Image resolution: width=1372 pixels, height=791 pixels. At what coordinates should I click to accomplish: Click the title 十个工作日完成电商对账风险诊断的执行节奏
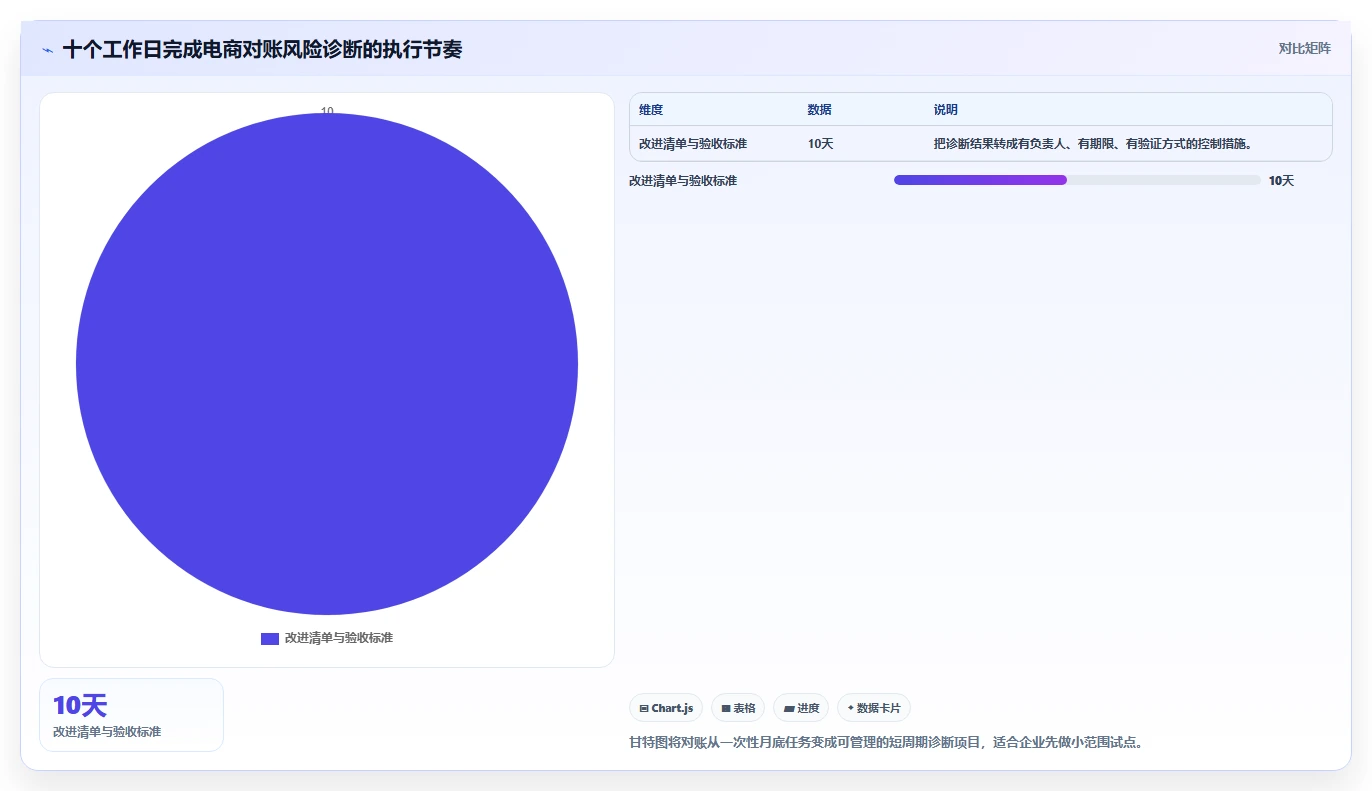pyautogui.click(x=262, y=50)
